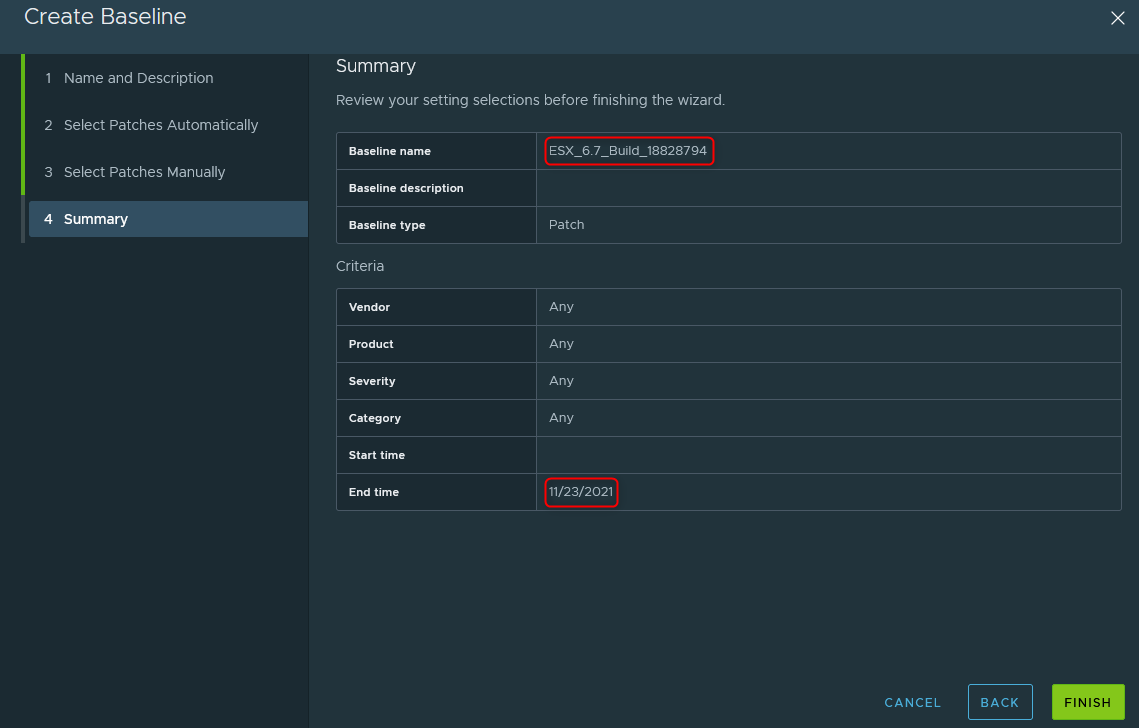1139x728 pixels.
Task: Click the End time 11/23/2021 value
Action: tap(581, 492)
